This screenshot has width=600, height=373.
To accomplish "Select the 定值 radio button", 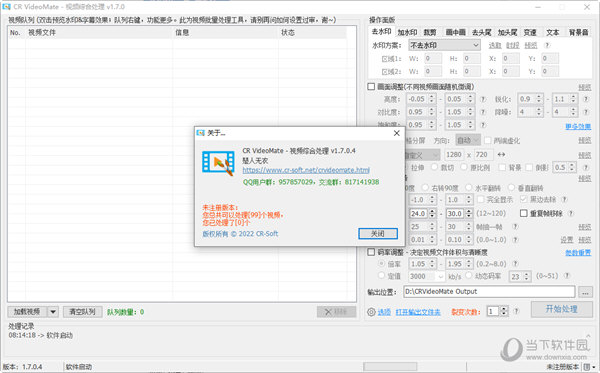I will point(381,275).
